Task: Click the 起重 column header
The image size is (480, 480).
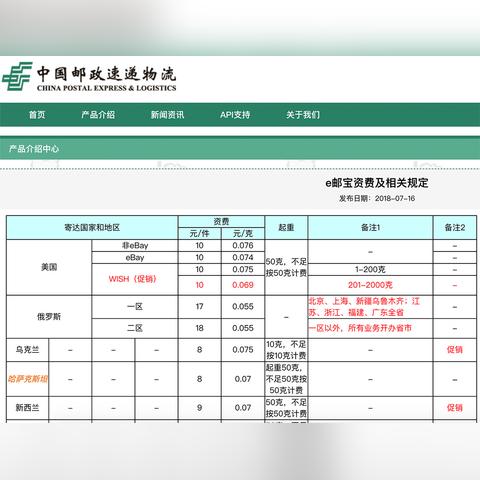Action: point(286,227)
